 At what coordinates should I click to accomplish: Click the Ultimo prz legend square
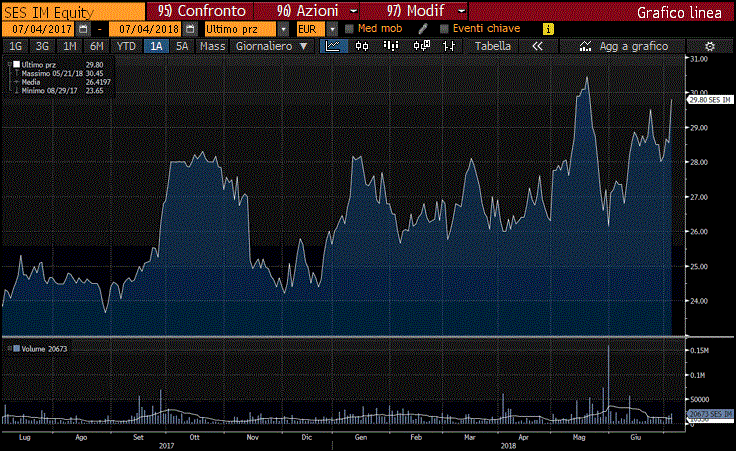(x=15, y=64)
